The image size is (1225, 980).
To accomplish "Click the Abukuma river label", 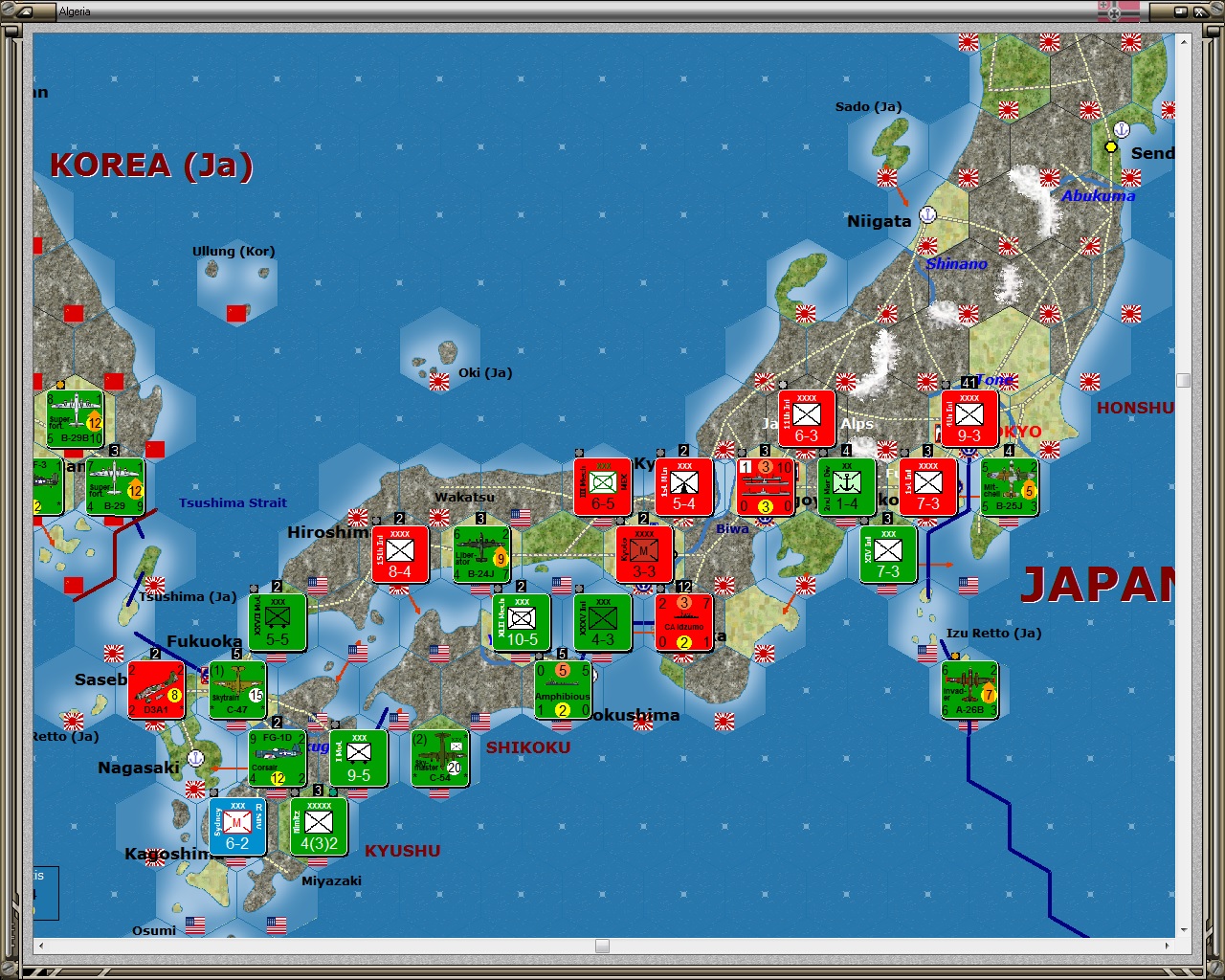I will coord(1099,195).
